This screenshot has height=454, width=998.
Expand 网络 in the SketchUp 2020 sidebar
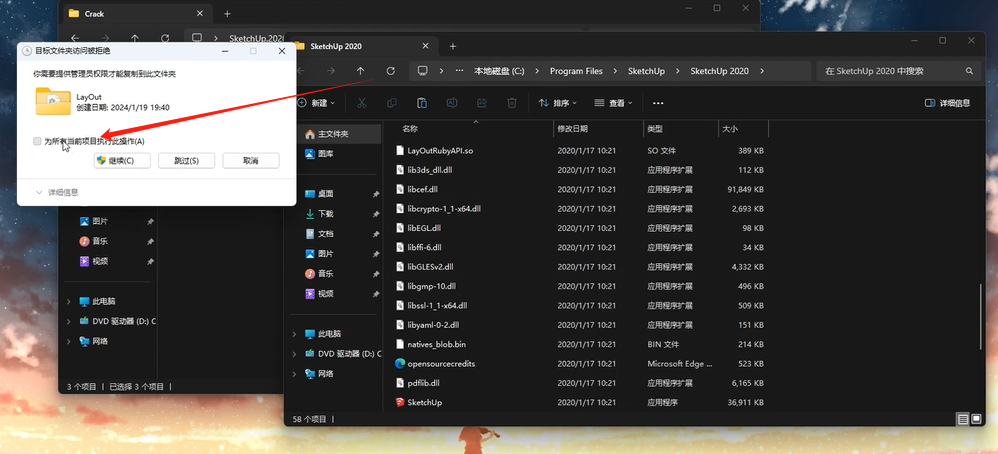tap(294, 374)
